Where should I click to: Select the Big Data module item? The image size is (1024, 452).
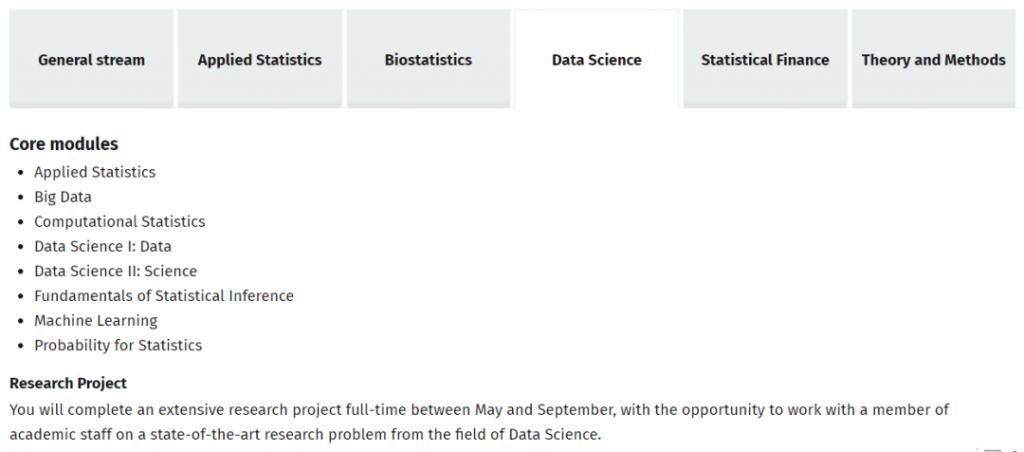(x=62, y=197)
